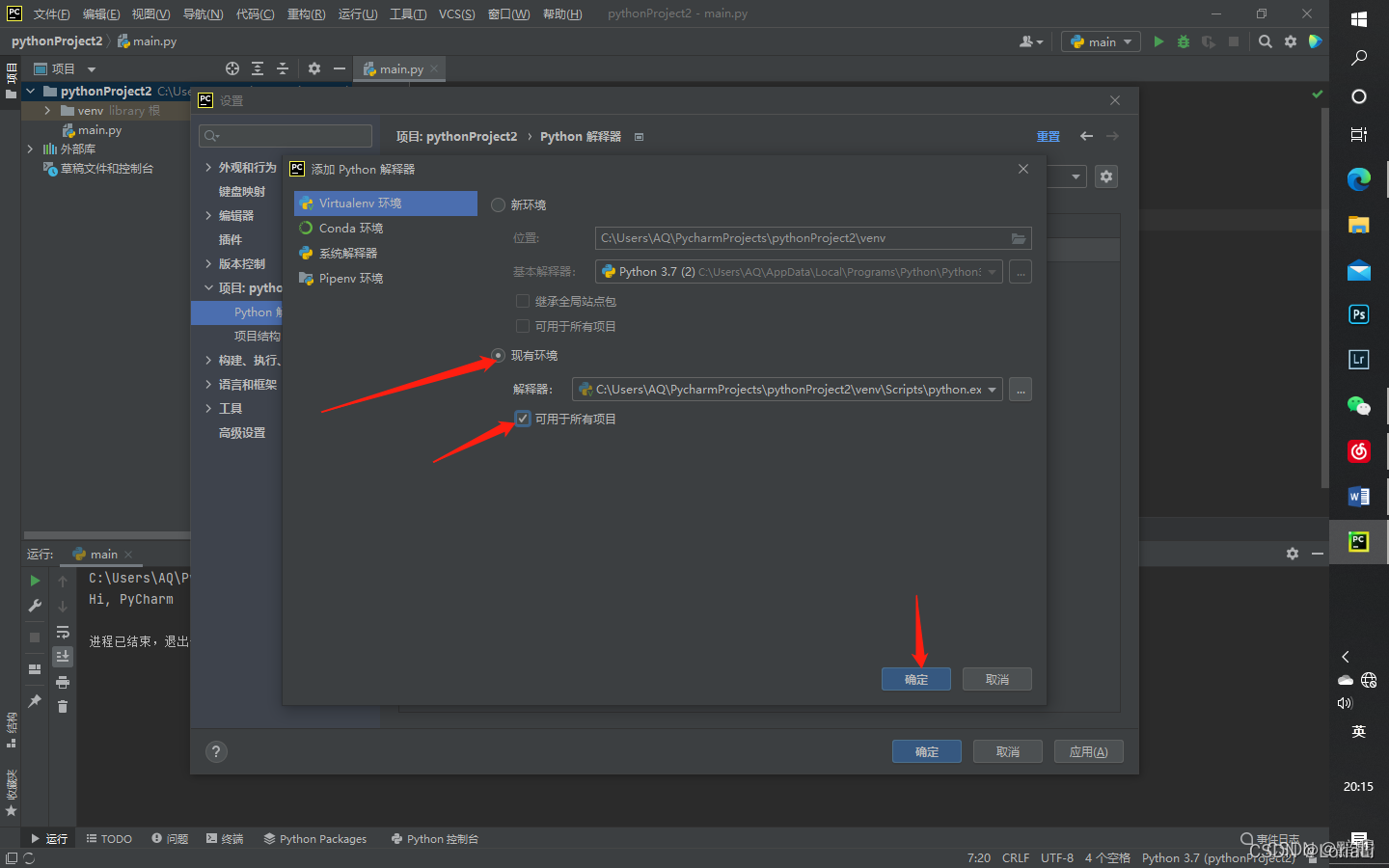Rerun main in Run panel
This screenshot has width=1389, height=868.
click(35, 581)
